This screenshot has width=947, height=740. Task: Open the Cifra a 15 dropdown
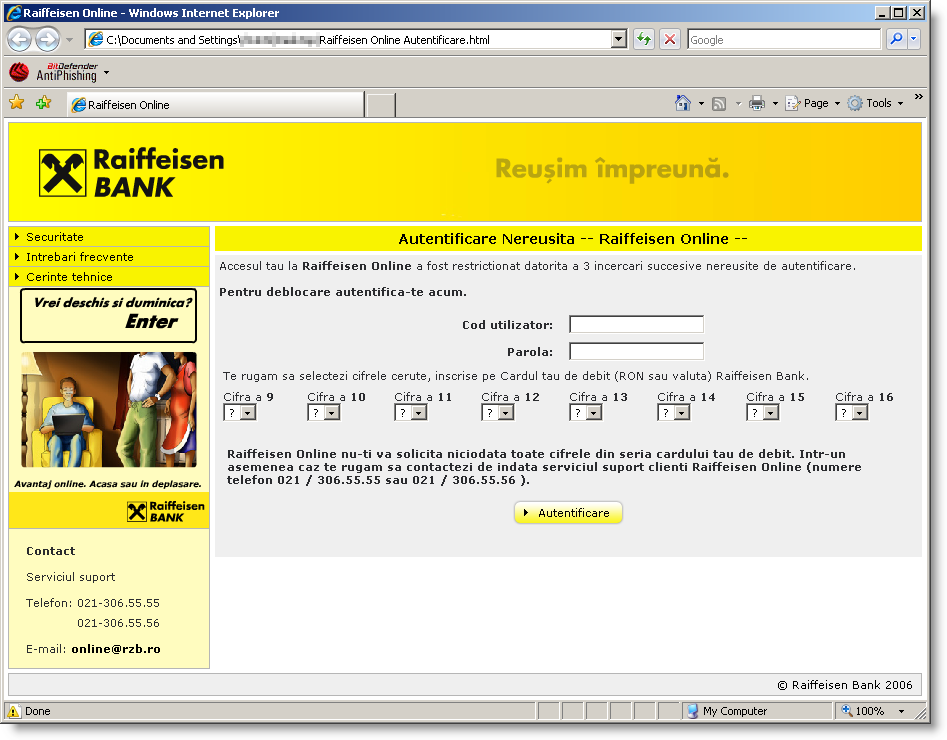(763, 413)
